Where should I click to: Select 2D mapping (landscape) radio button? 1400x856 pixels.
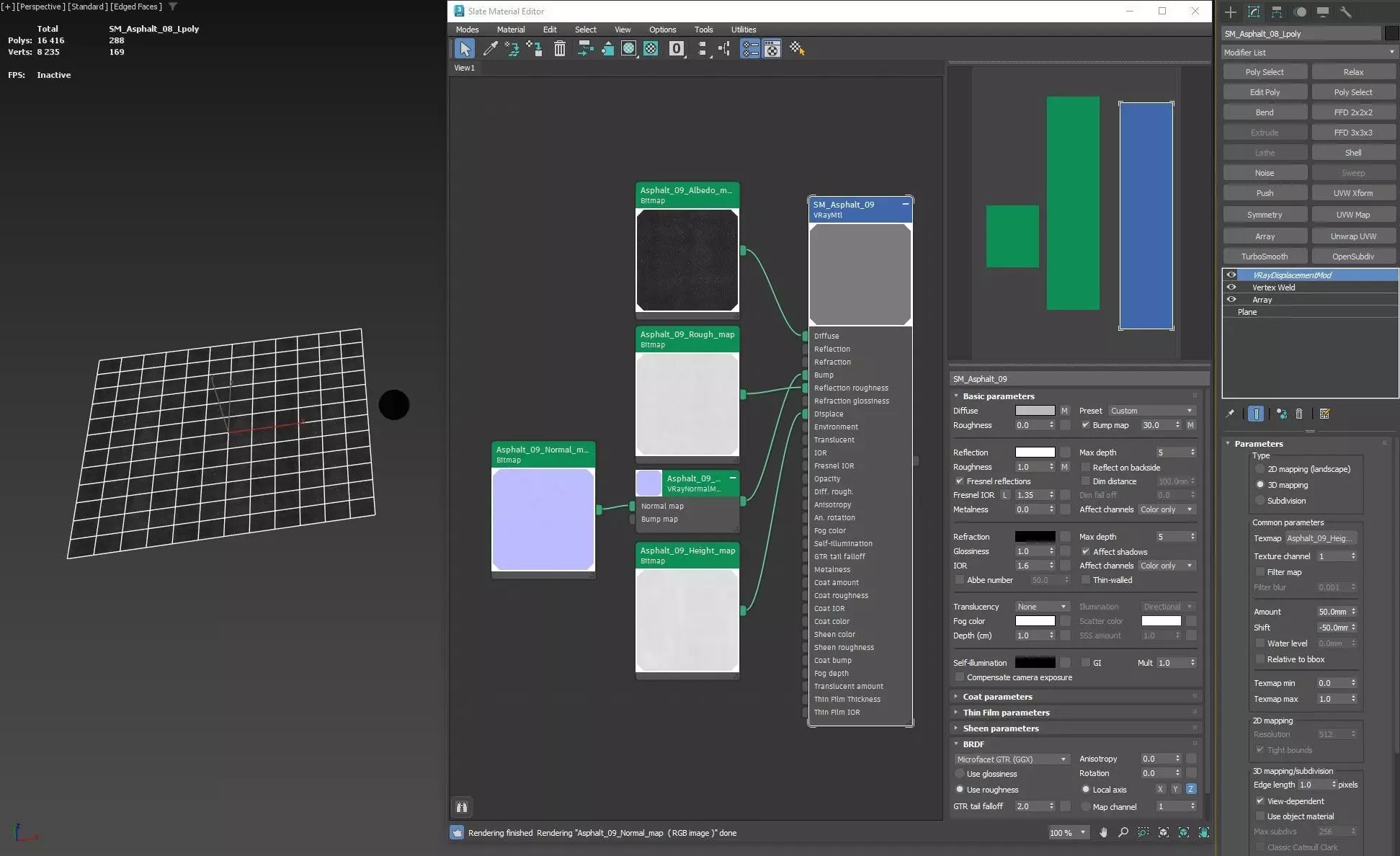pyautogui.click(x=1260, y=469)
